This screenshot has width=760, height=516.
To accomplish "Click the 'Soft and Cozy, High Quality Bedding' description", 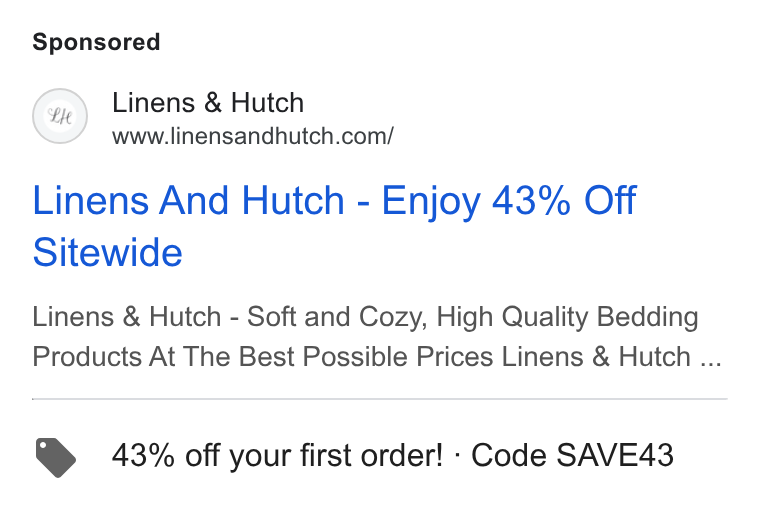I will 473,317.
